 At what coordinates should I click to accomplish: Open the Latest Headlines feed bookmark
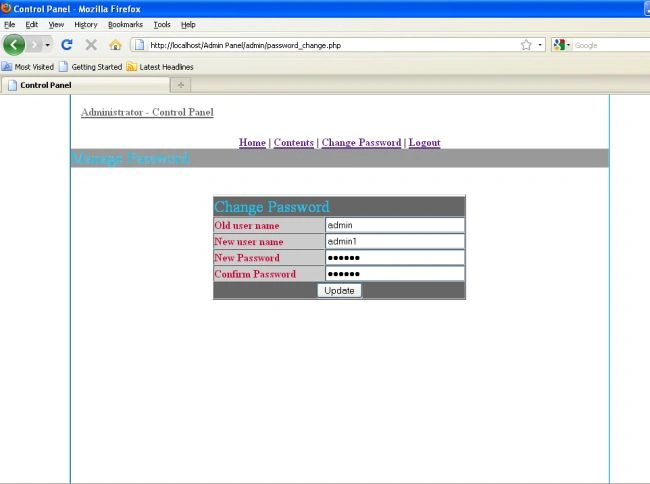click(x=160, y=67)
